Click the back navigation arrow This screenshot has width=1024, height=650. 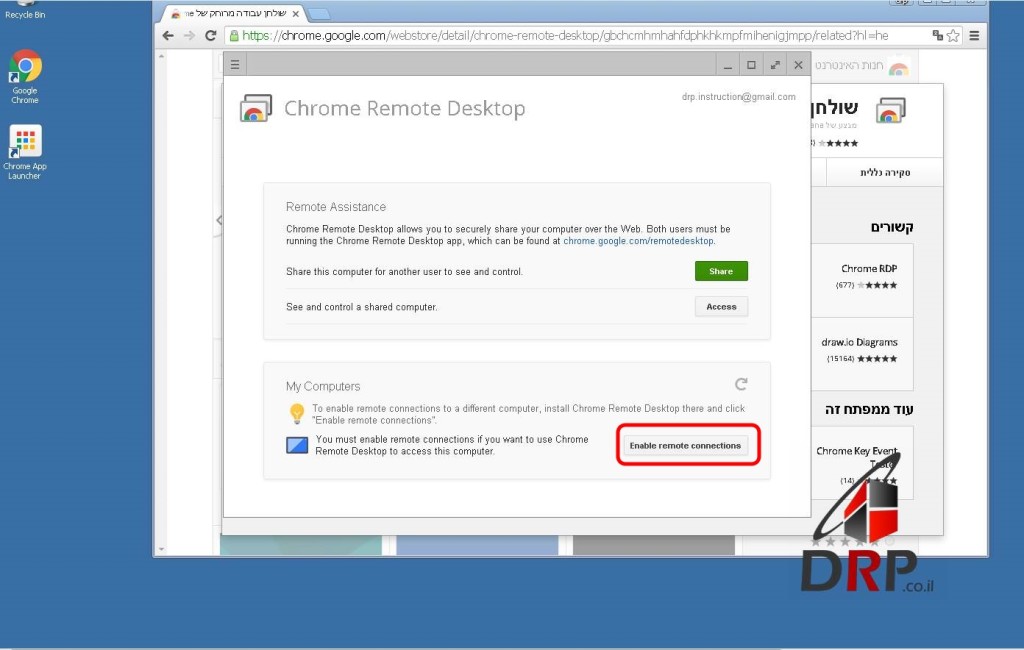pos(167,35)
